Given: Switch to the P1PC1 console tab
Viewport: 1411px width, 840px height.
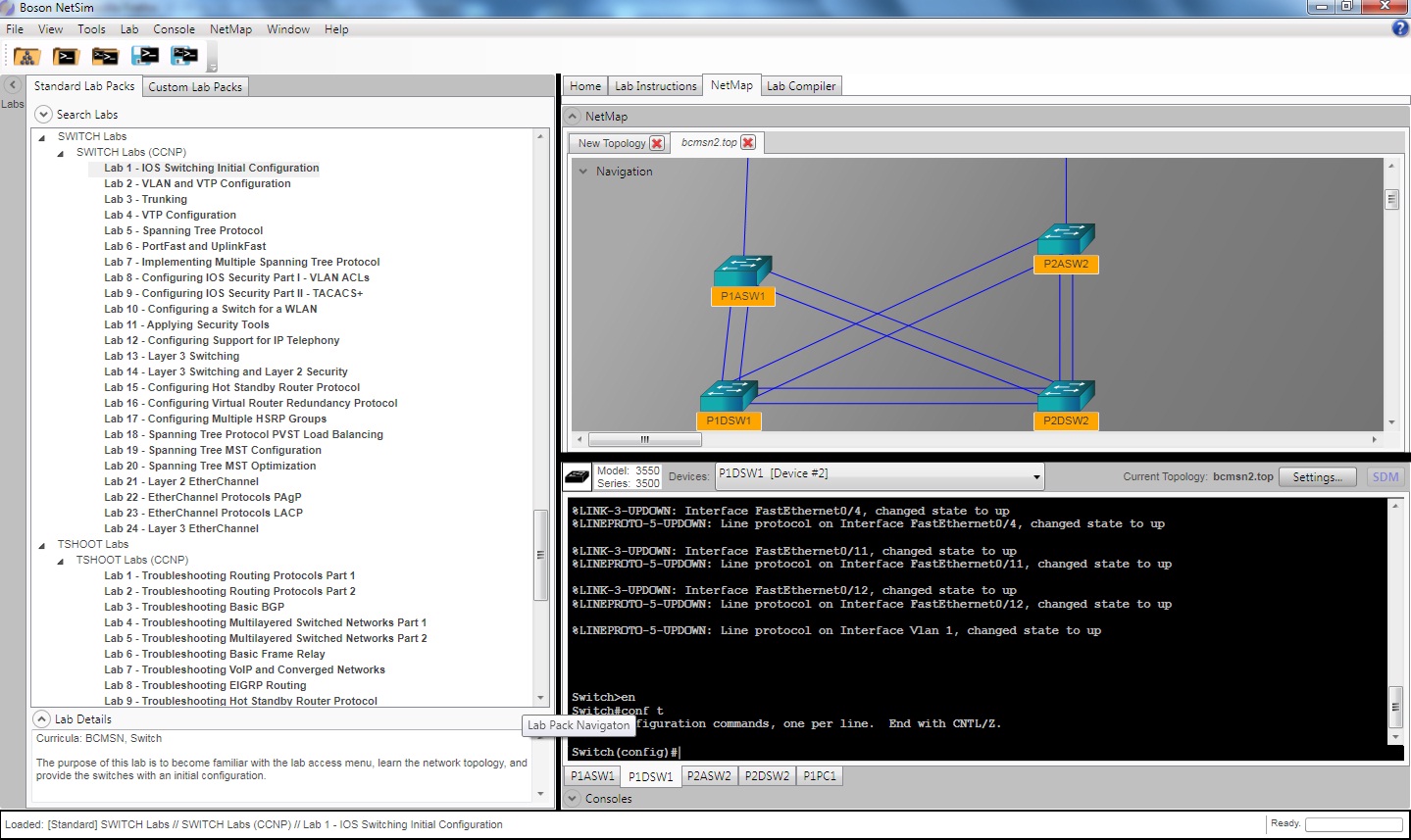Looking at the screenshot, I should 820,775.
